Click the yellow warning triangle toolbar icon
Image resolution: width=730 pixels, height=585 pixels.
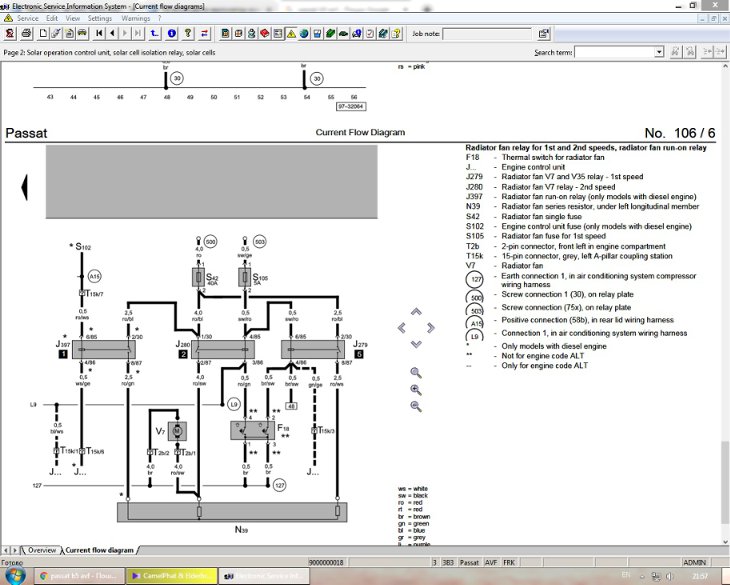(x=291, y=34)
